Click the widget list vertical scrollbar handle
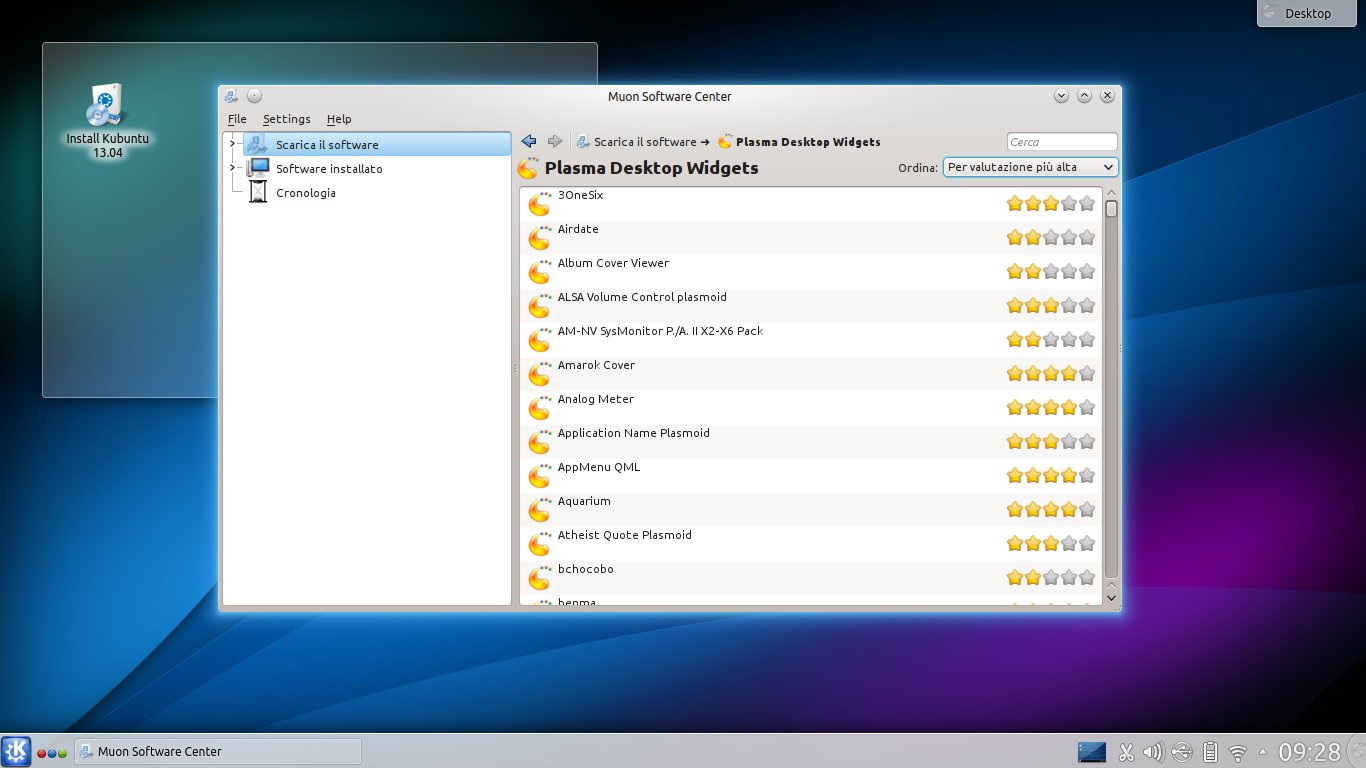The image size is (1366, 768). pos(1111,209)
